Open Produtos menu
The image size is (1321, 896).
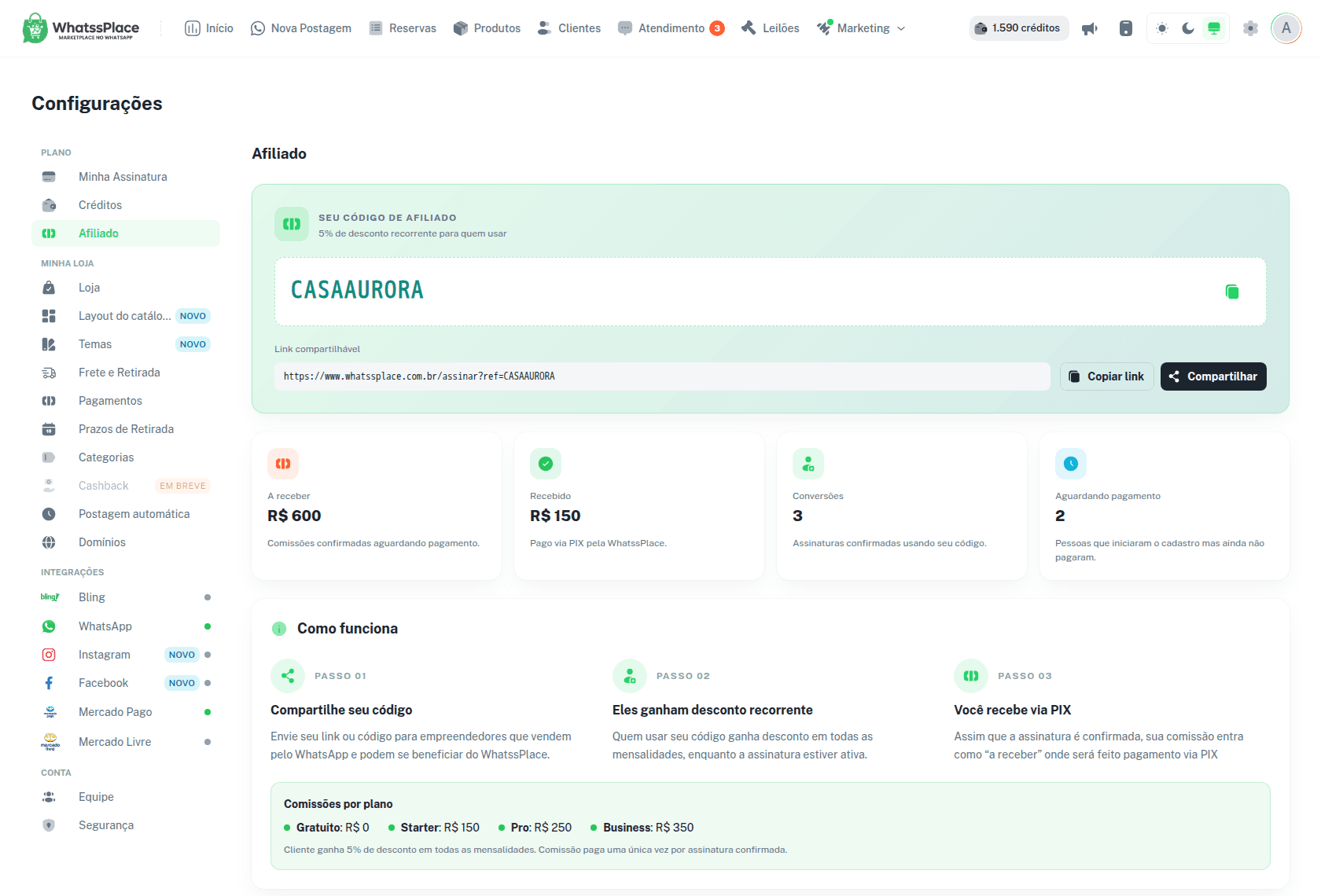488,28
